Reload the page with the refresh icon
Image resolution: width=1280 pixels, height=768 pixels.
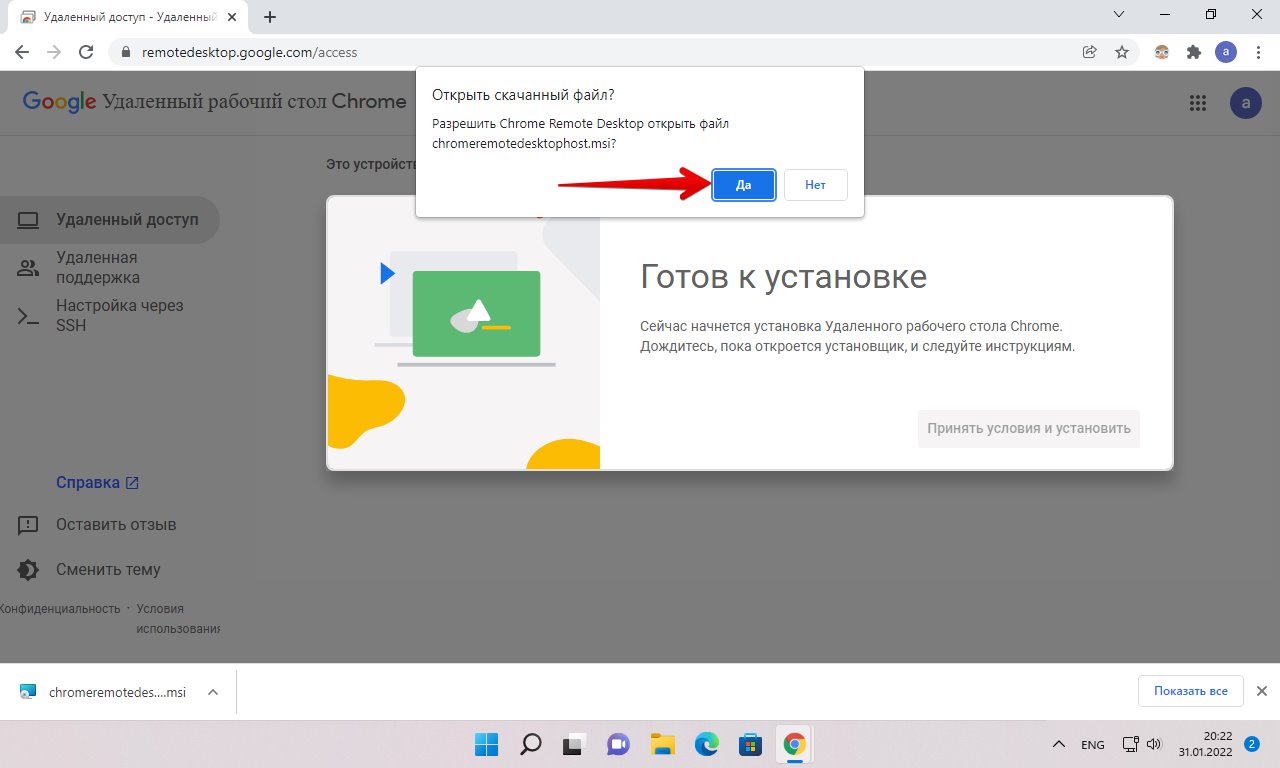point(86,52)
